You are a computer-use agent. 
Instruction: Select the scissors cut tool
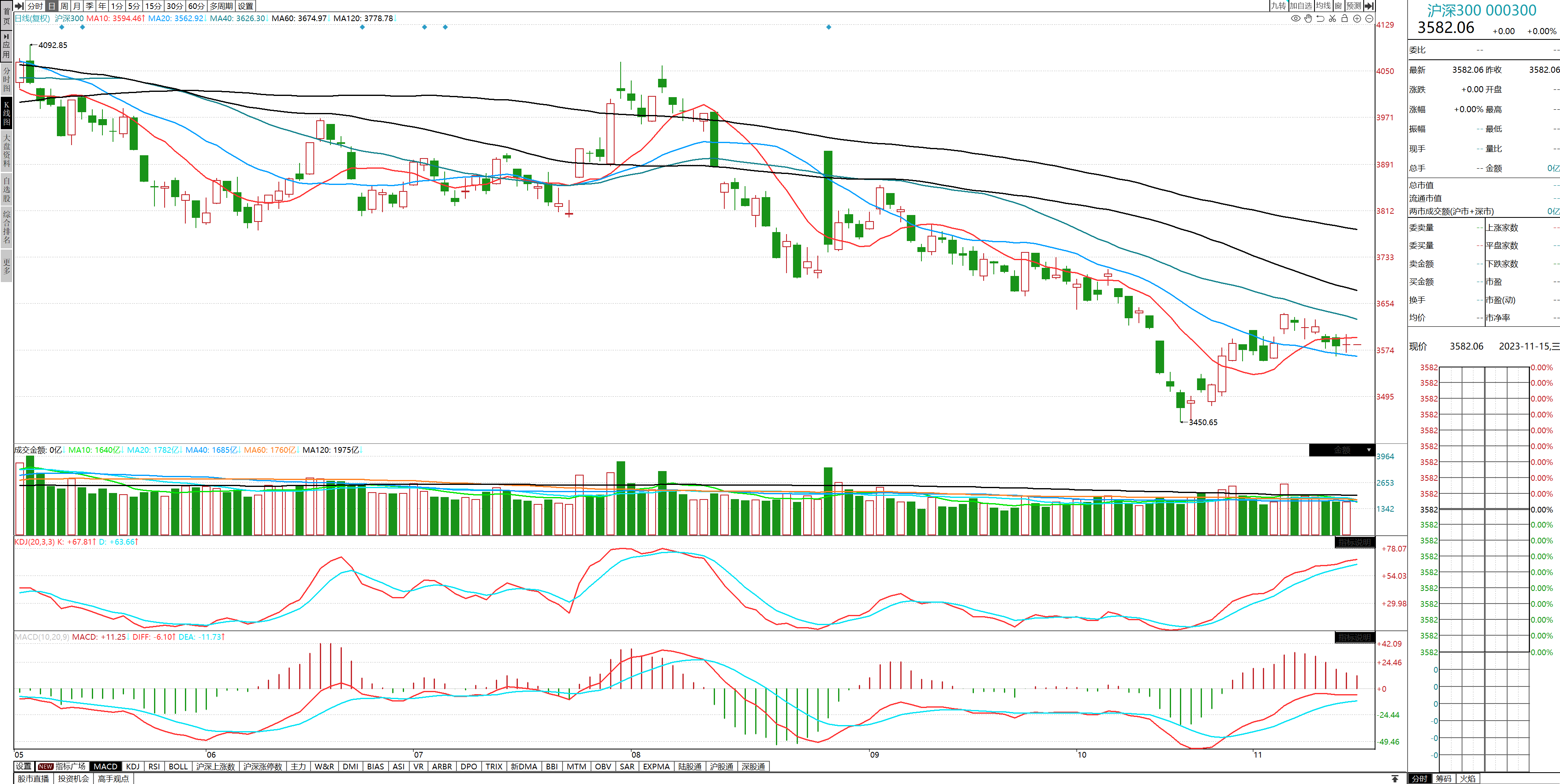click(x=1332, y=19)
